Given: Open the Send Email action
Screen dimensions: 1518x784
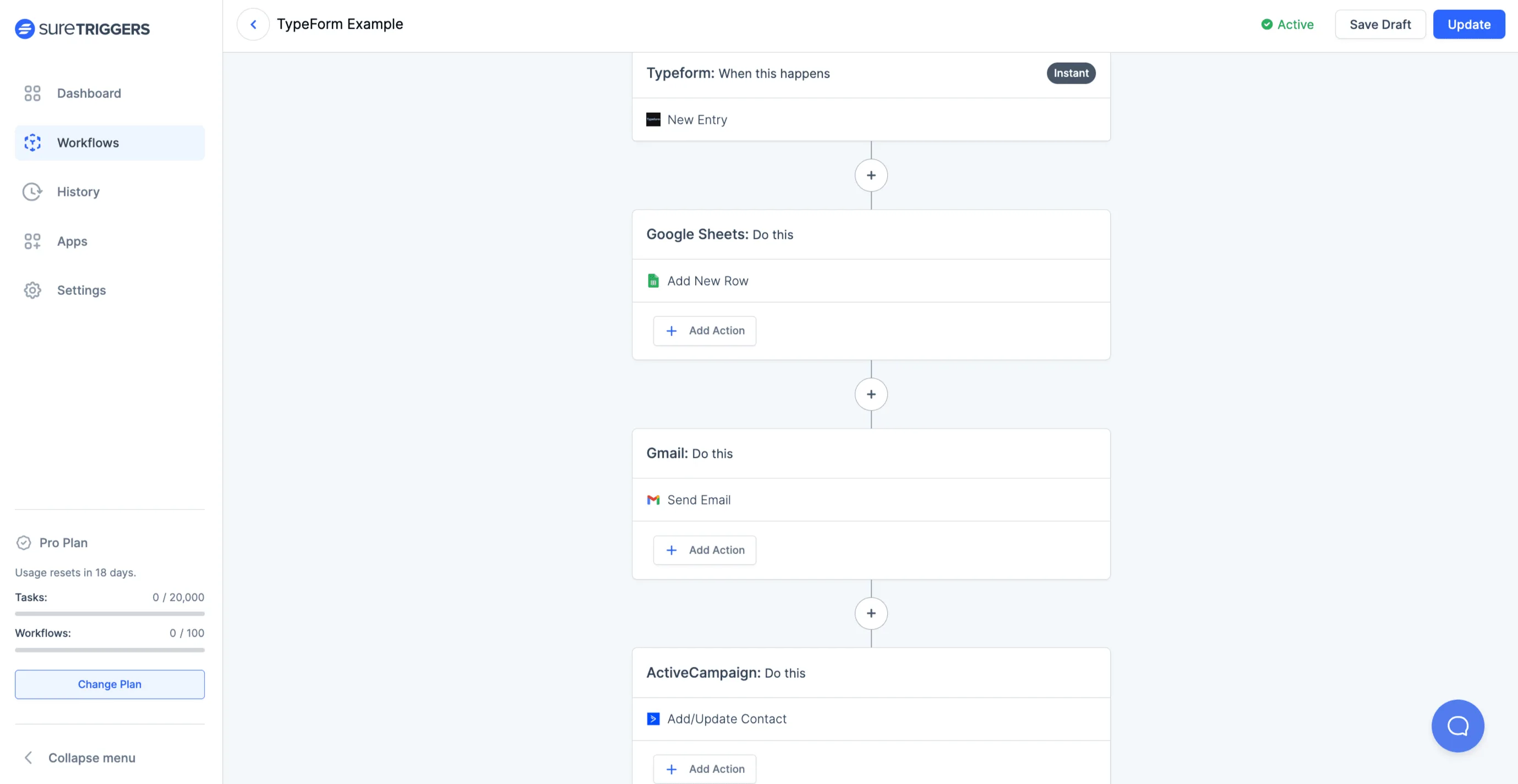Looking at the screenshot, I should coord(871,500).
